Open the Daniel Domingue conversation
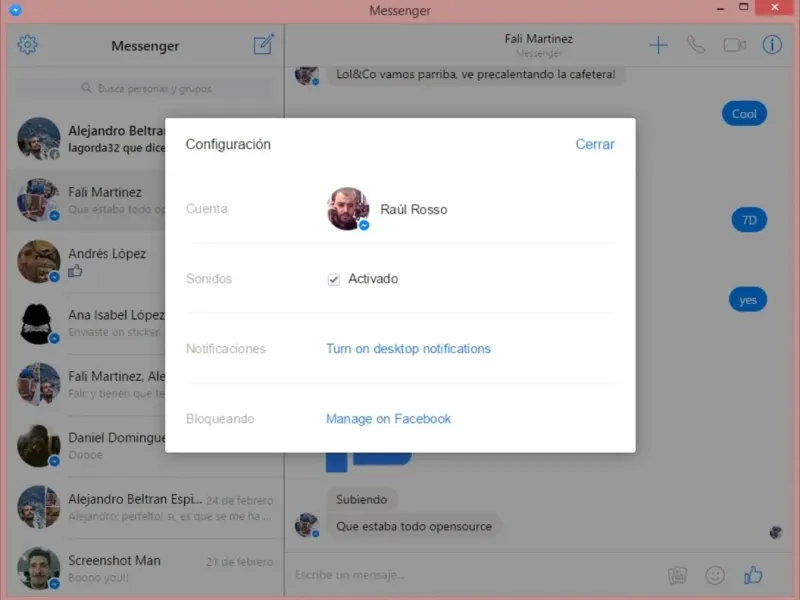This screenshot has height=600, width=800. [86, 445]
